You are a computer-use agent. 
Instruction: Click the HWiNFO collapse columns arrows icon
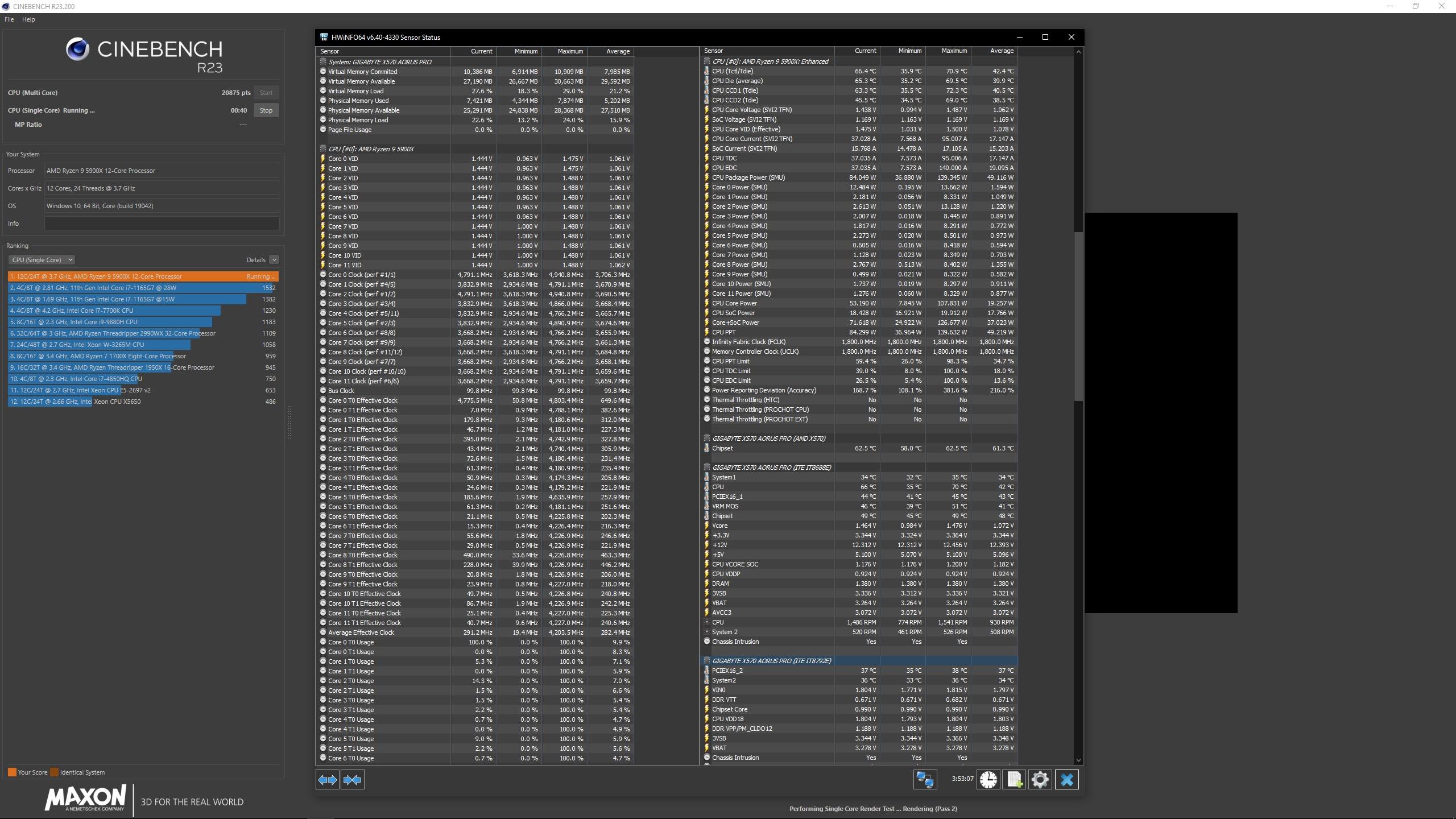(353, 780)
